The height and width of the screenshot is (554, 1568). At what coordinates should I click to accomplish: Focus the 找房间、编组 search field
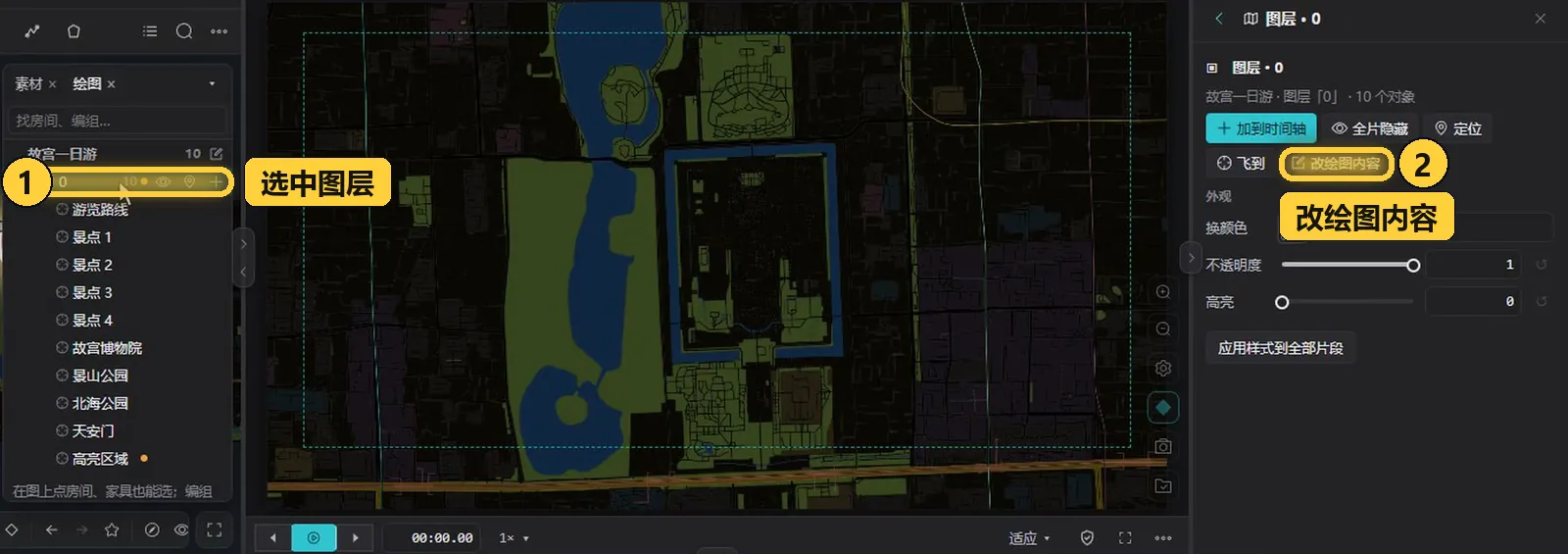click(x=118, y=121)
